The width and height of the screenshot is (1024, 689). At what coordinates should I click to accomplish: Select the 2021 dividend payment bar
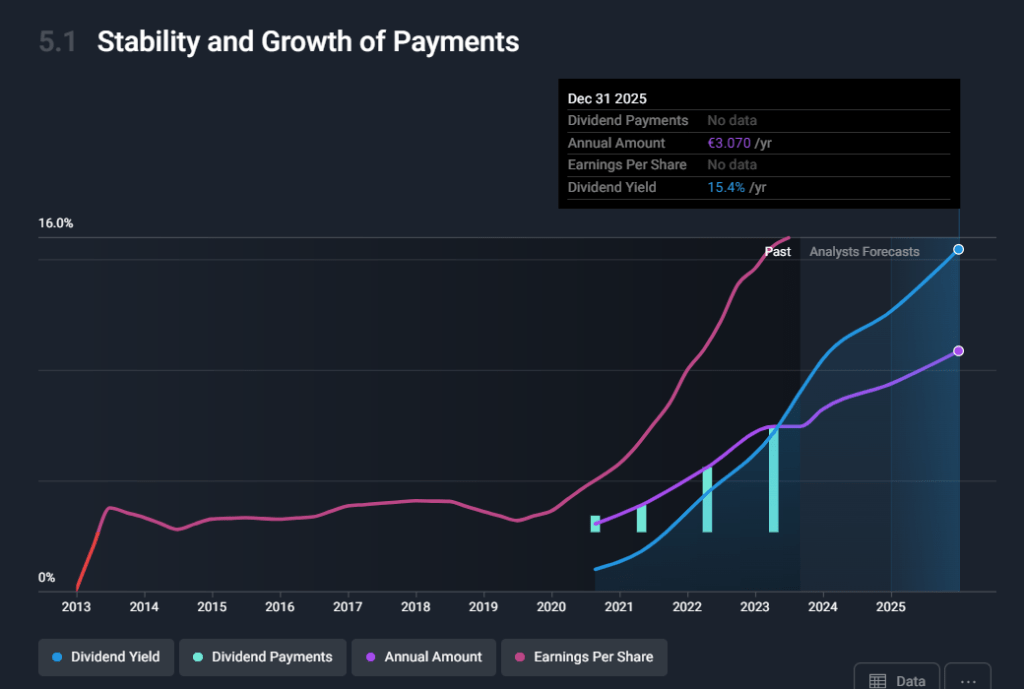pyautogui.click(x=641, y=518)
